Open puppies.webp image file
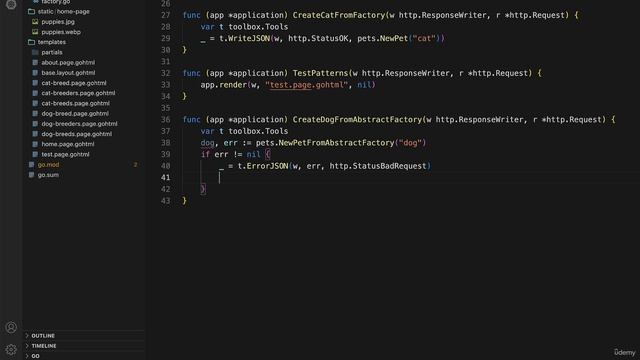The image size is (640, 360). (61, 32)
